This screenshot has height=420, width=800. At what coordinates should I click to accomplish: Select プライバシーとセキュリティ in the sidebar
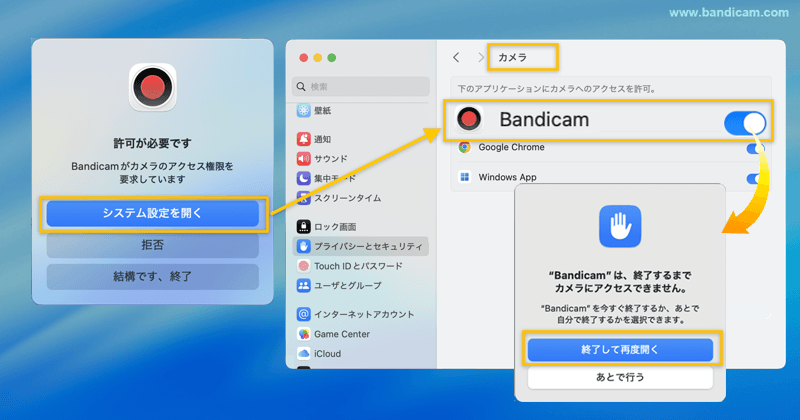[x=361, y=246]
